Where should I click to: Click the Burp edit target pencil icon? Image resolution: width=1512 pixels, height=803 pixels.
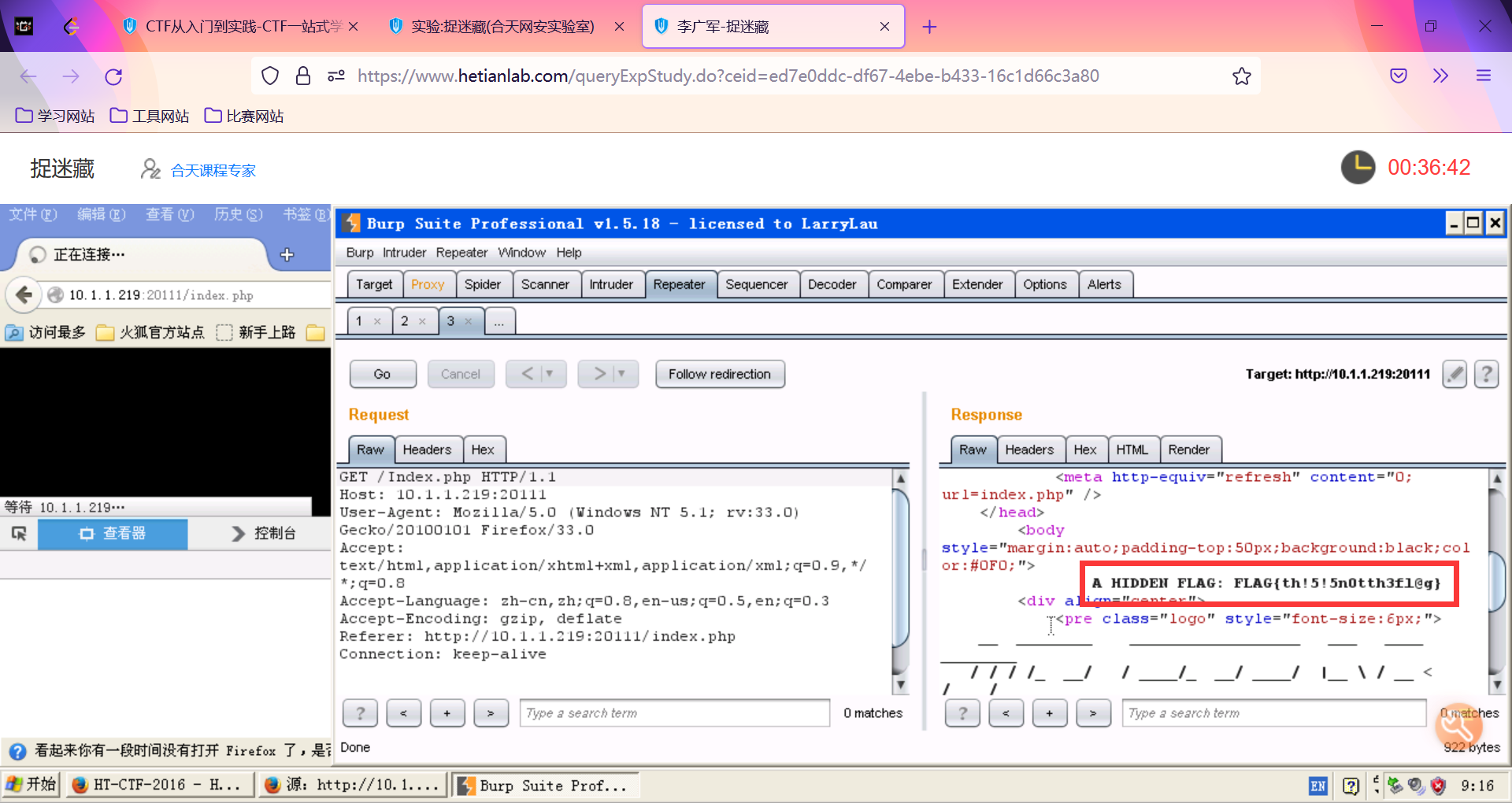[x=1455, y=374]
